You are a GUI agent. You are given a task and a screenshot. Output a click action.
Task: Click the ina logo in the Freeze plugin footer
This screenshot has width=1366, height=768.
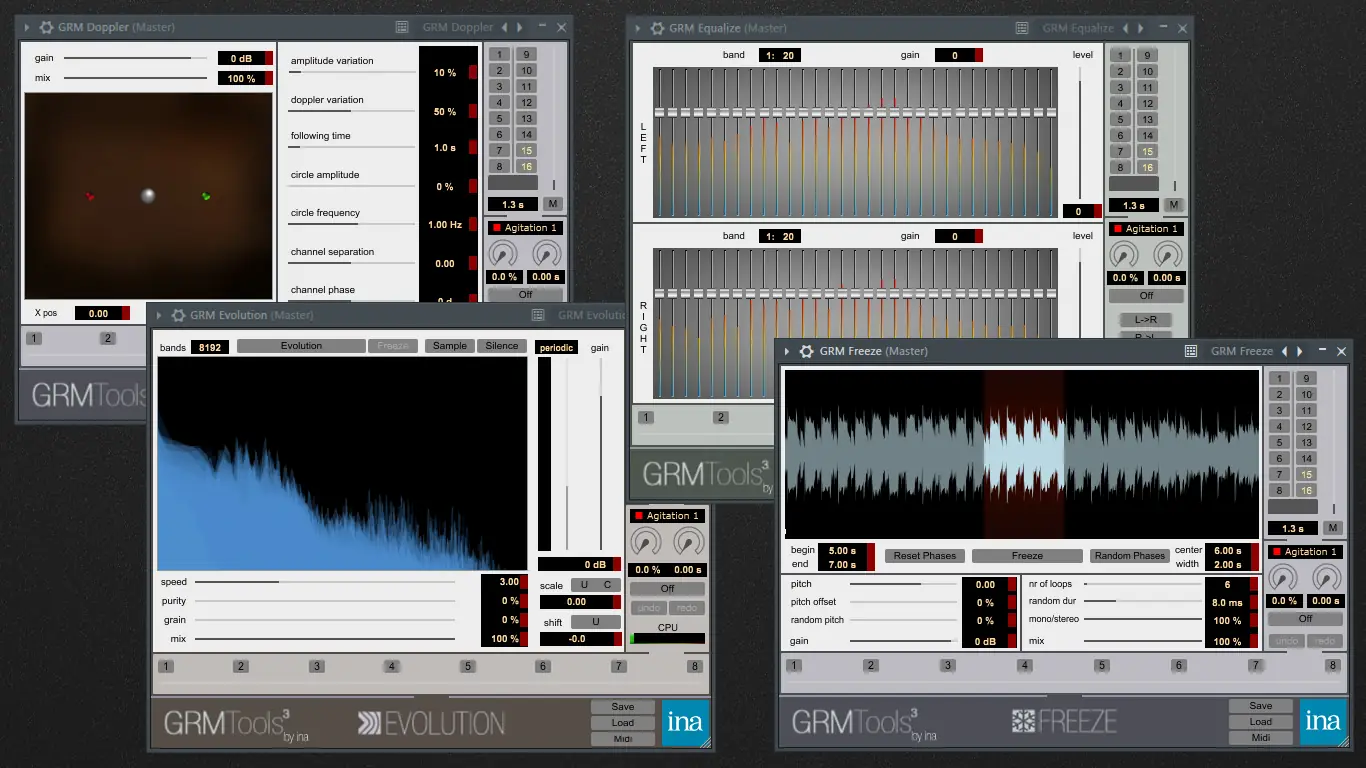pyautogui.click(x=1324, y=720)
